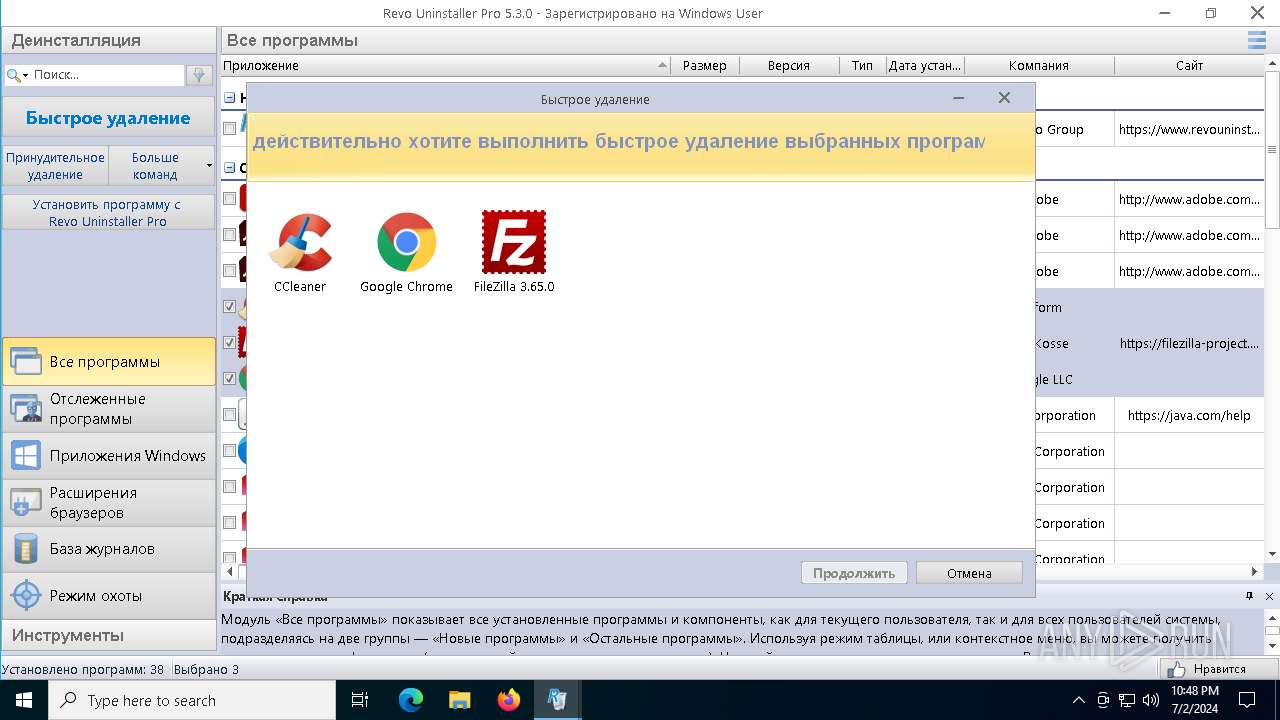Close the Краткая справка help panel
This screenshot has height=720, width=1280.
point(1268,596)
